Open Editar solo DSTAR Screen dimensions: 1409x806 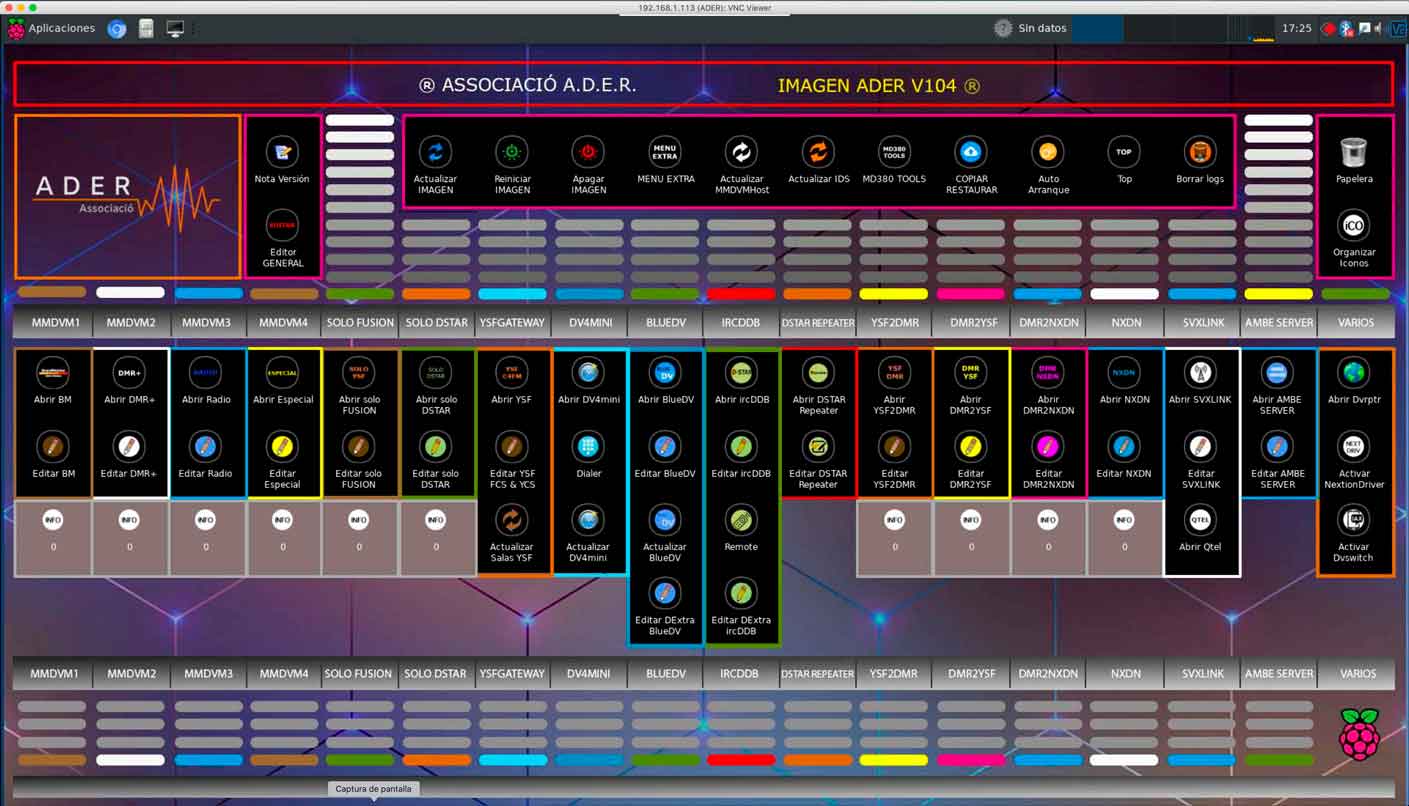pyautogui.click(x=435, y=447)
